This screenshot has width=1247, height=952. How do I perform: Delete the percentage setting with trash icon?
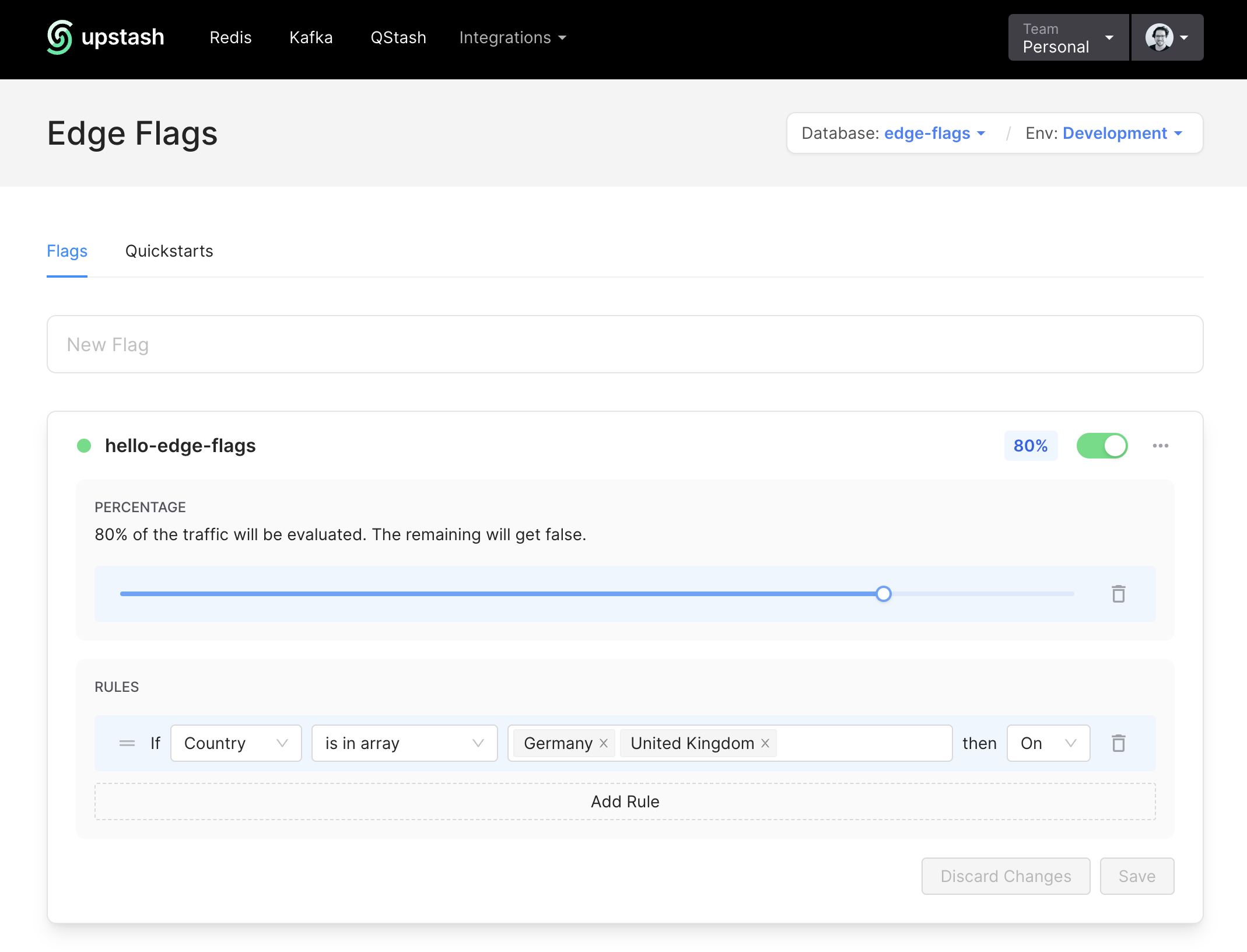[1118, 594]
